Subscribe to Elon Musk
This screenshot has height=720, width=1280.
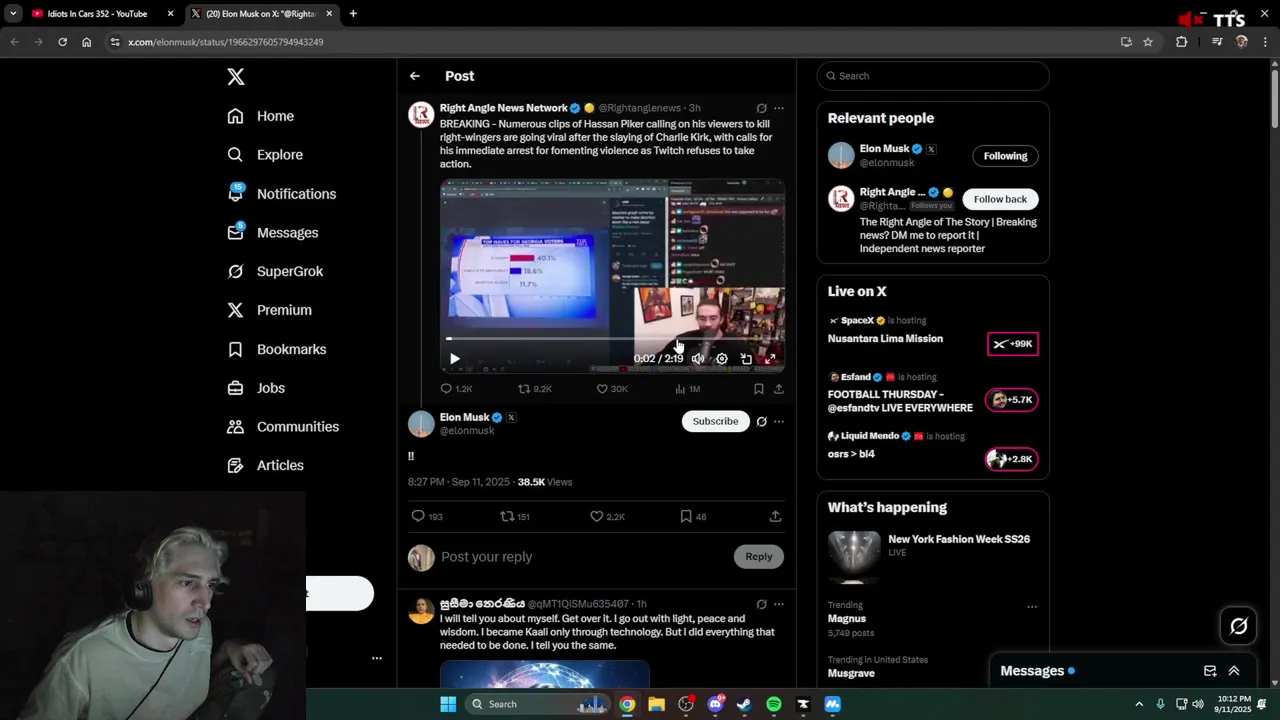[716, 421]
